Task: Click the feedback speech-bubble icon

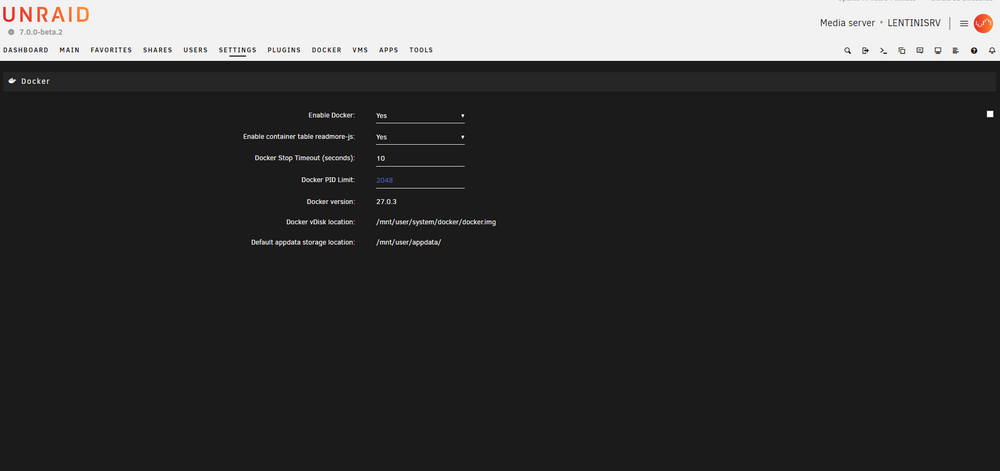Action: pyautogui.click(x=920, y=50)
